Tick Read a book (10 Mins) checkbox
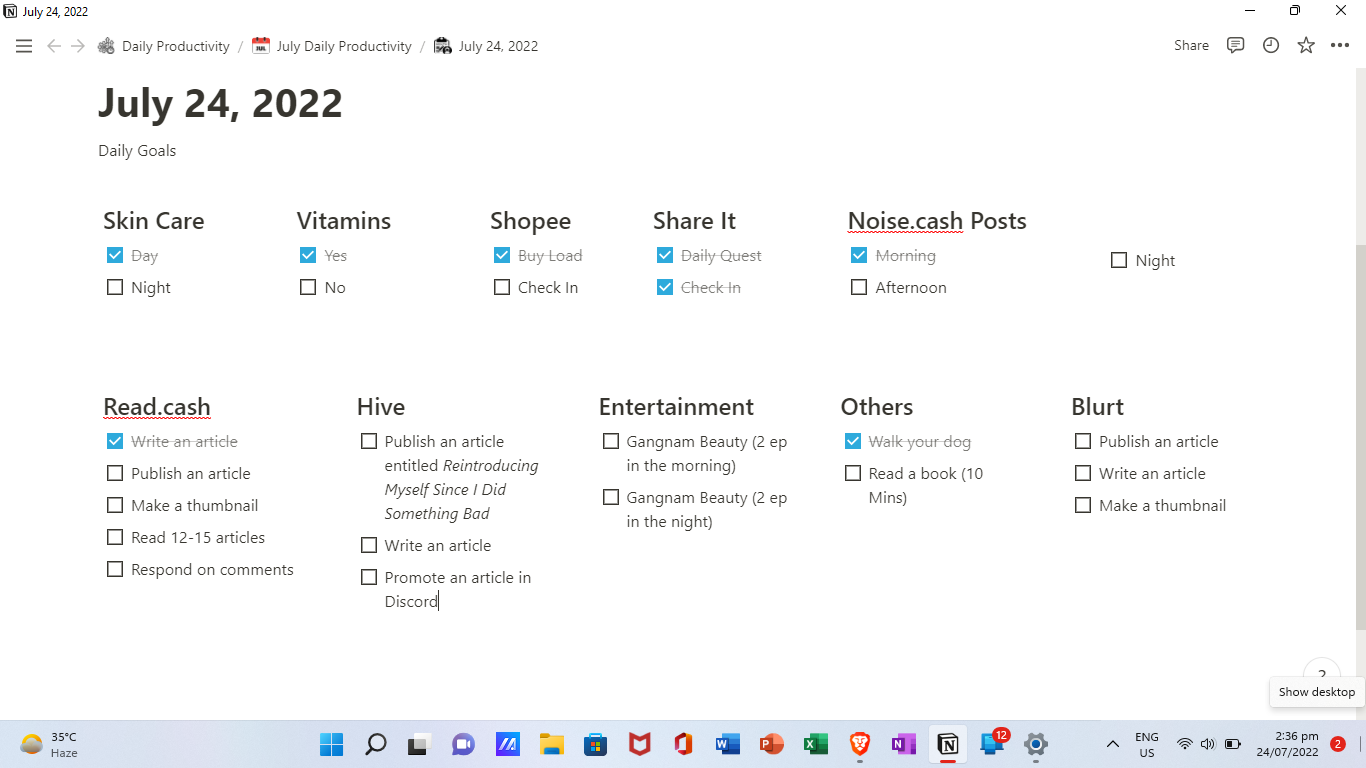This screenshot has height=768, width=1366. click(853, 473)
